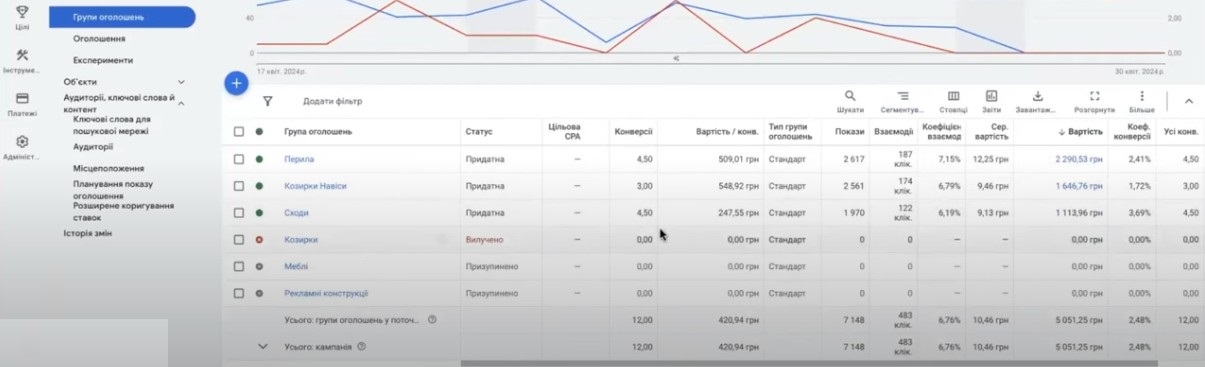Click the Download (Завантаж...) icon

point(1038,96)
